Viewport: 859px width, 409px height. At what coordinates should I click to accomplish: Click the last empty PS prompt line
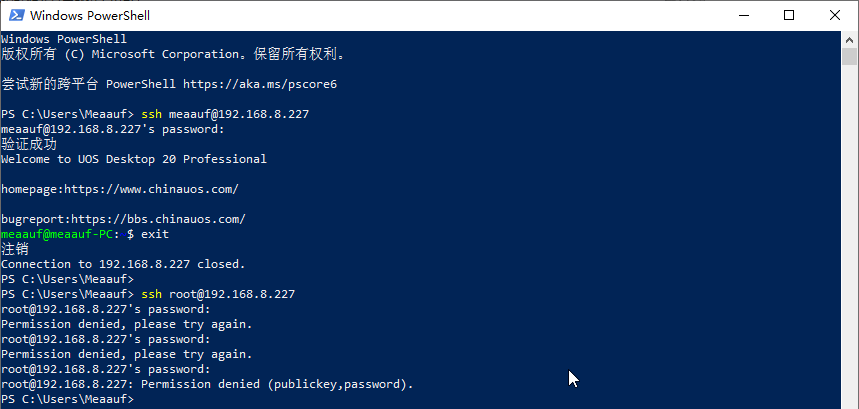[x=67, y=399]
